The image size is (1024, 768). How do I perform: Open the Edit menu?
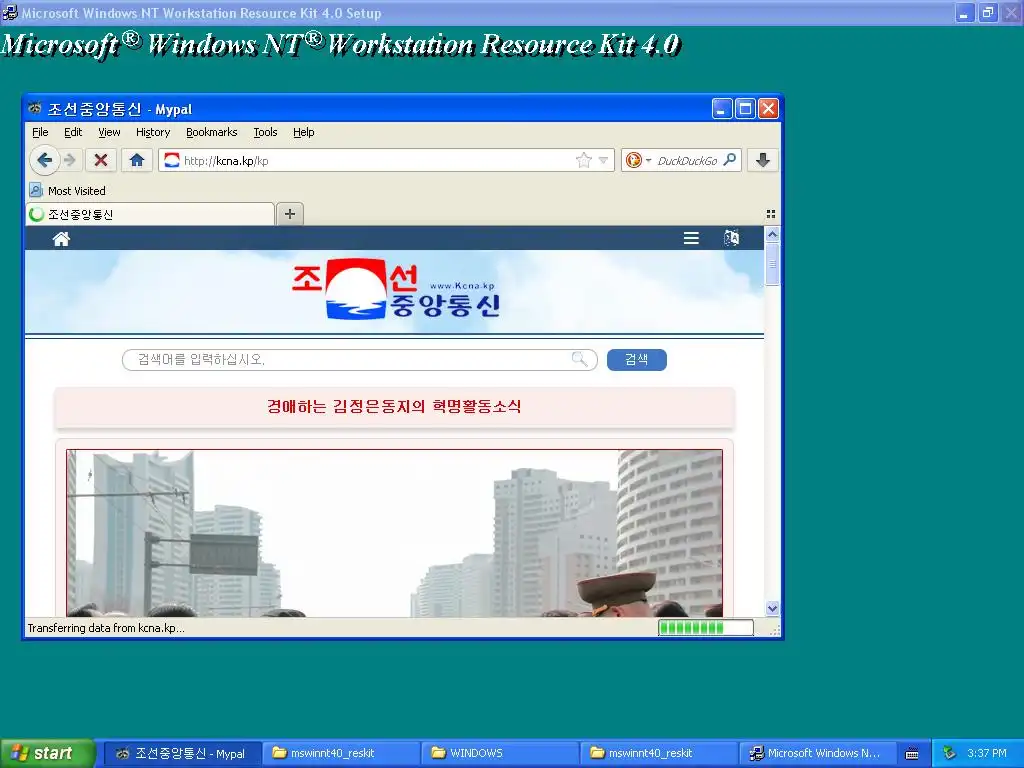(x=73, y=132)
